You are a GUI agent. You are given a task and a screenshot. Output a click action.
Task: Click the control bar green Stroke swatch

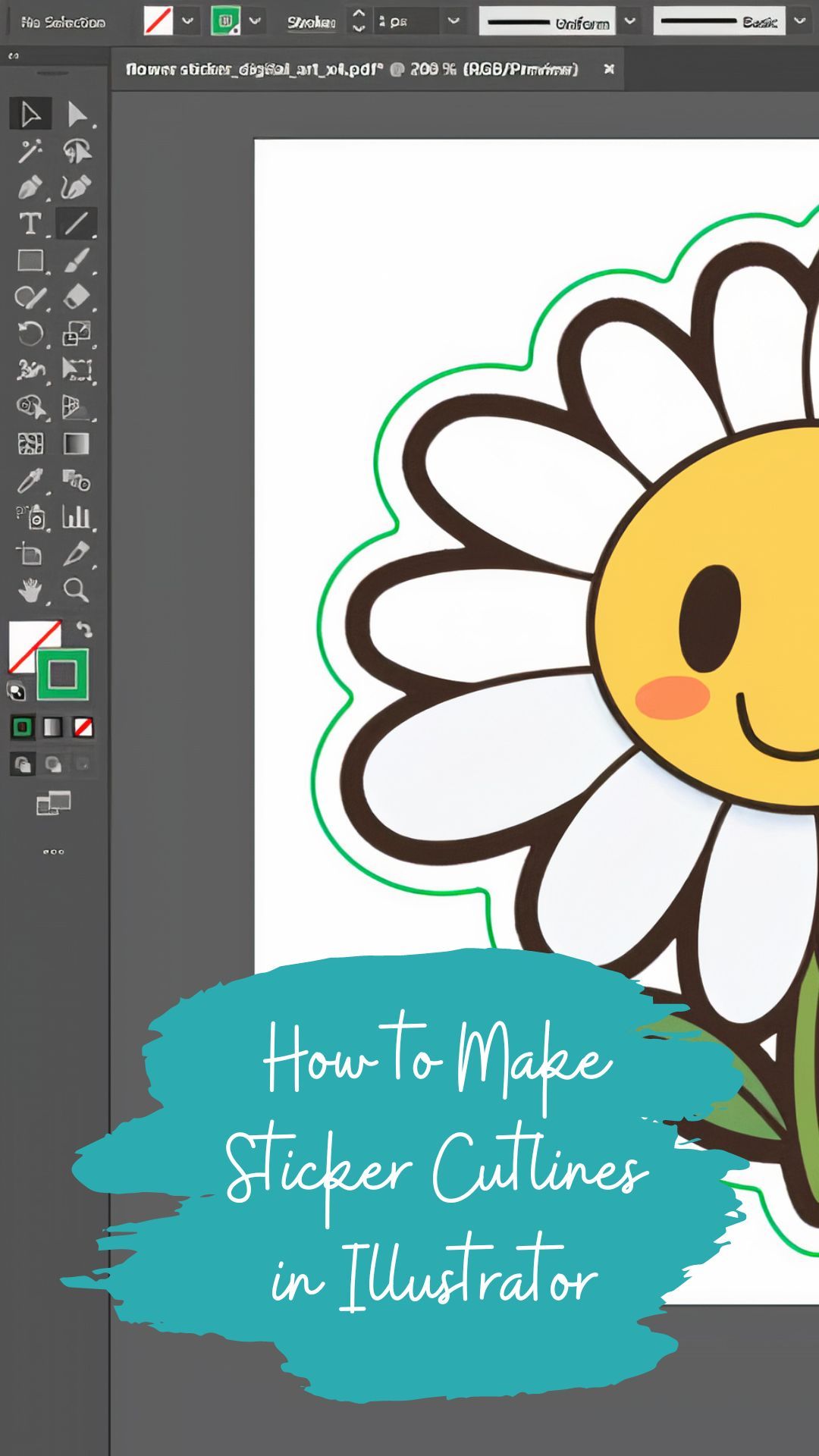click(225, 21)
